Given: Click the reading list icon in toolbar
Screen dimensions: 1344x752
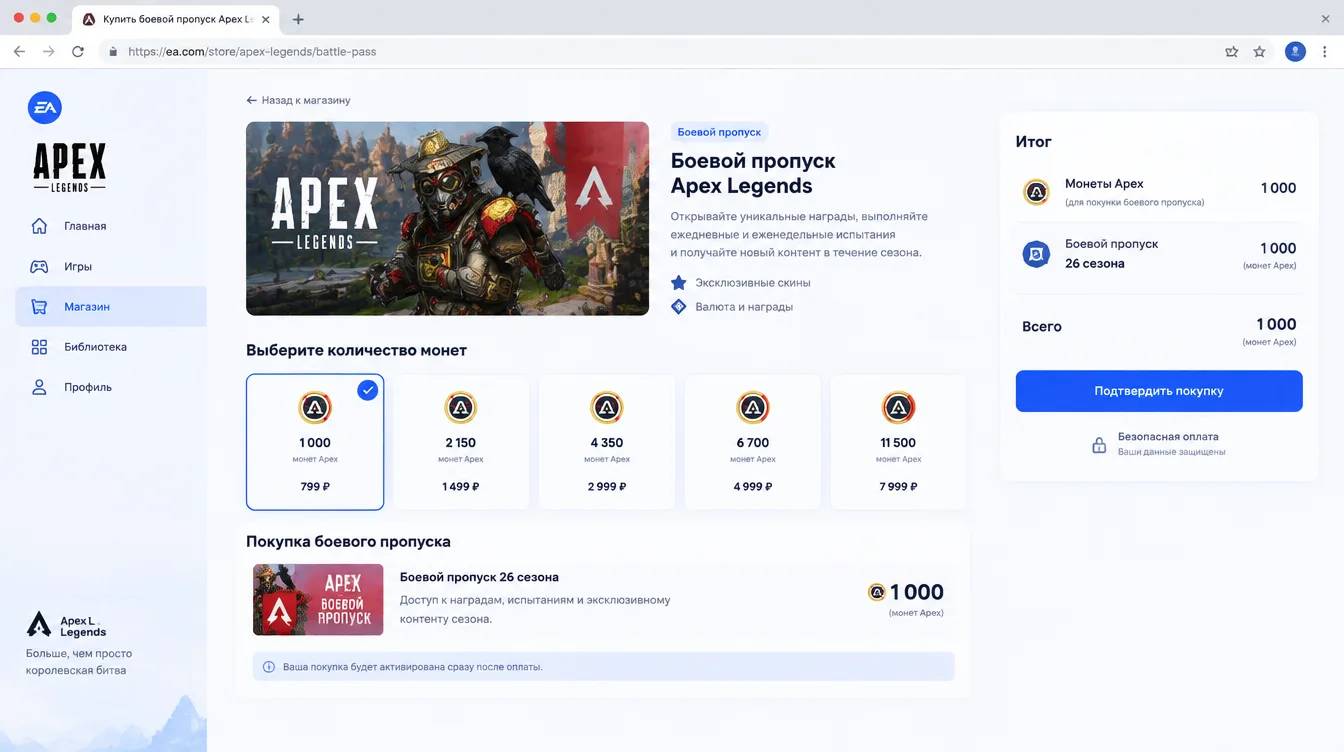Looking at the screenshot, I should 1232,51.
